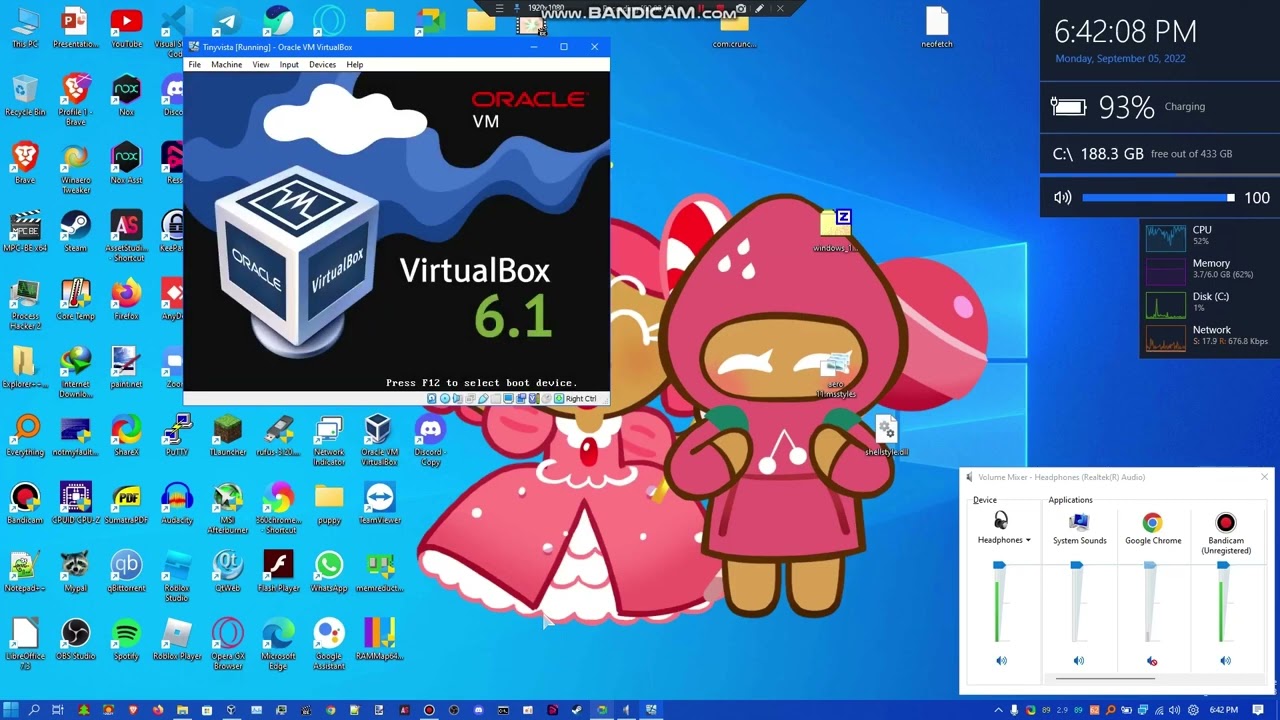1280x720 pixels.
Task: Select the Recycle Bin desktop icon
Action: pos(25,95)
